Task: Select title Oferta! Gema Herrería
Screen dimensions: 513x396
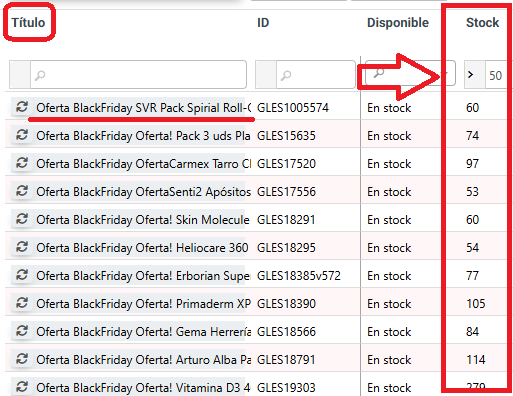Action: click(143, 332)
